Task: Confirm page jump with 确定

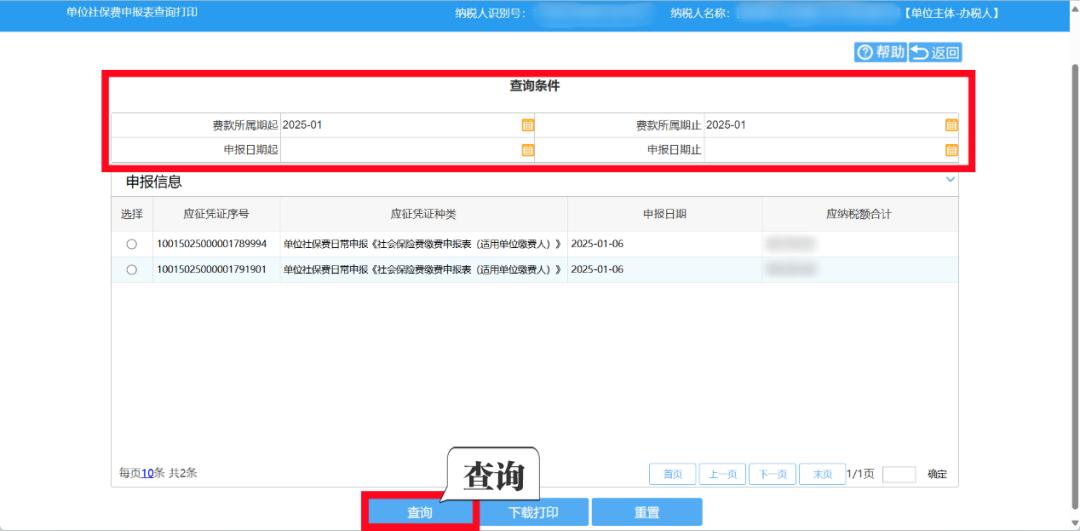Action: point(937,474)
